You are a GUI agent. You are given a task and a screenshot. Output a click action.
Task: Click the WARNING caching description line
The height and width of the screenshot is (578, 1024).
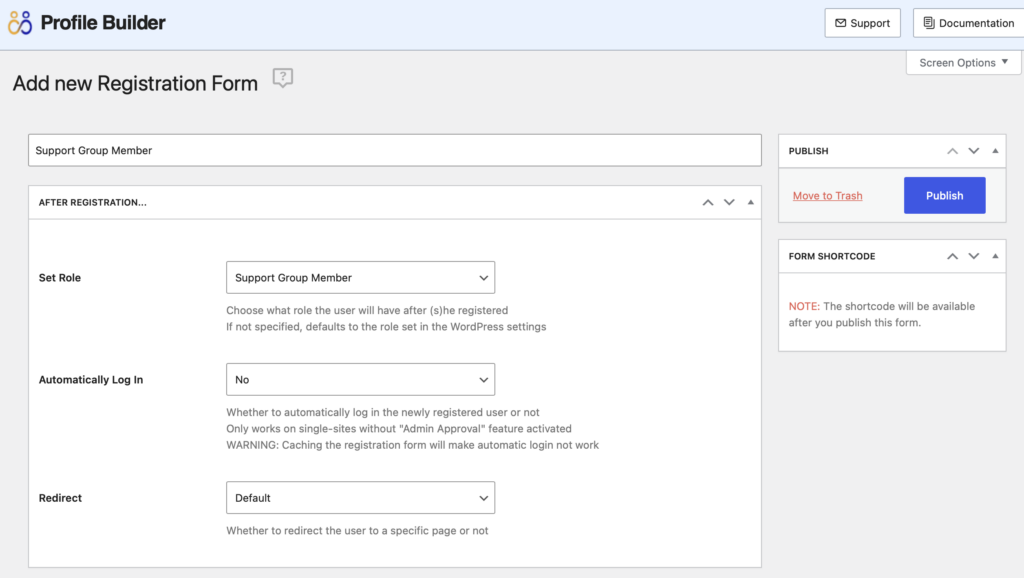[x=412, y=445]
